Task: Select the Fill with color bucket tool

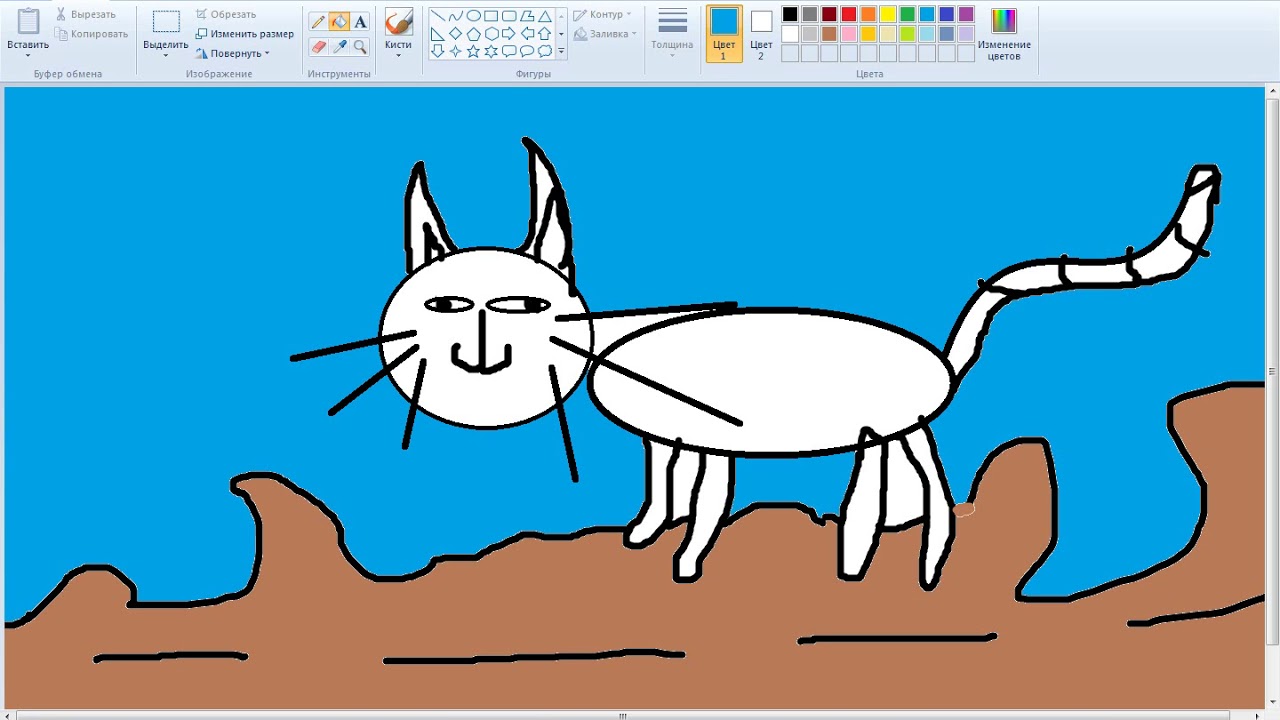Action: pyautogui.click(x=339, y=22)
